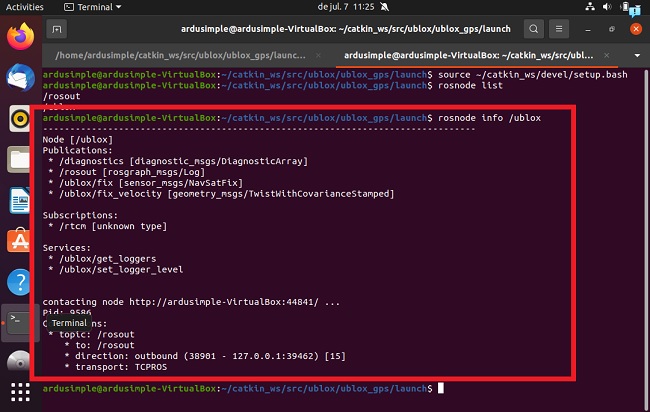Launch Thunderbird mail from the dock
650x412 pixels.
20,78
